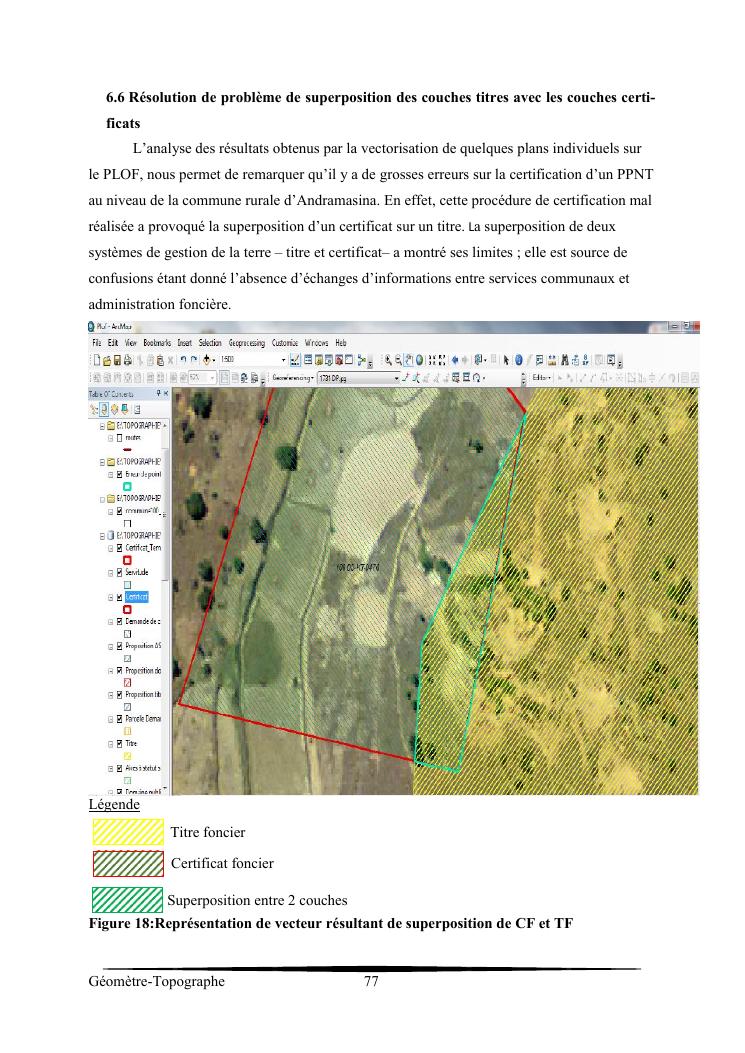The image size is (745, 1053).
Task: Click the Save icon in the toolbar
Action: point(117,359)
